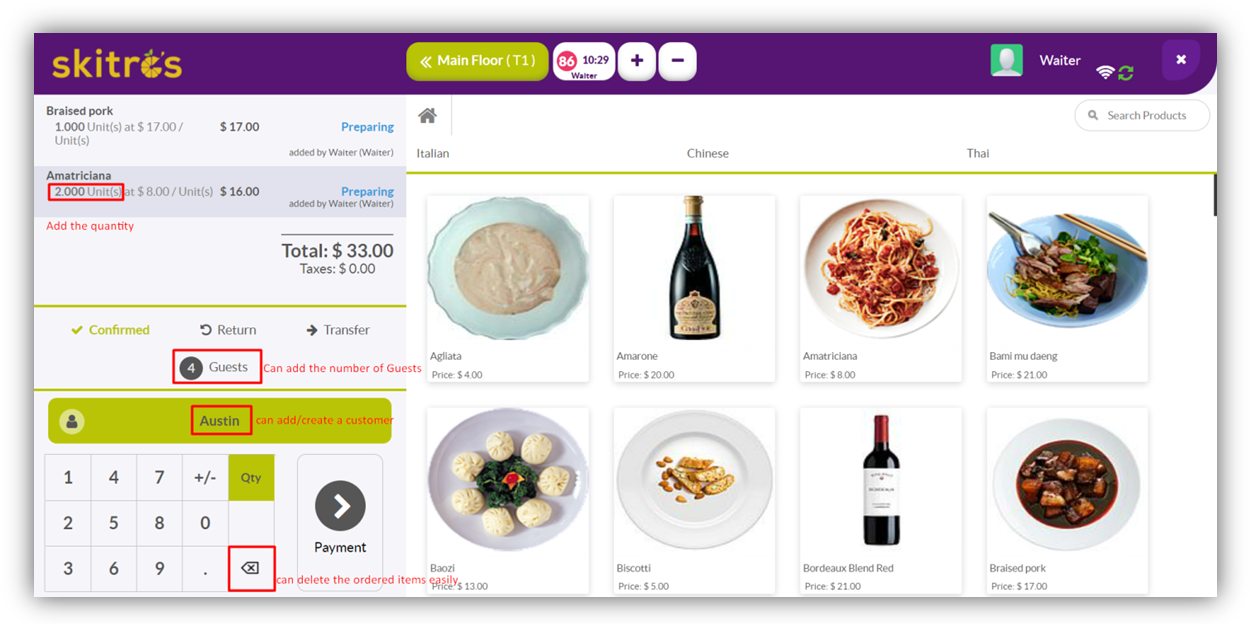
Task: Select the Italian category tab
Action: pyautogui.click(x=433, y=153)
